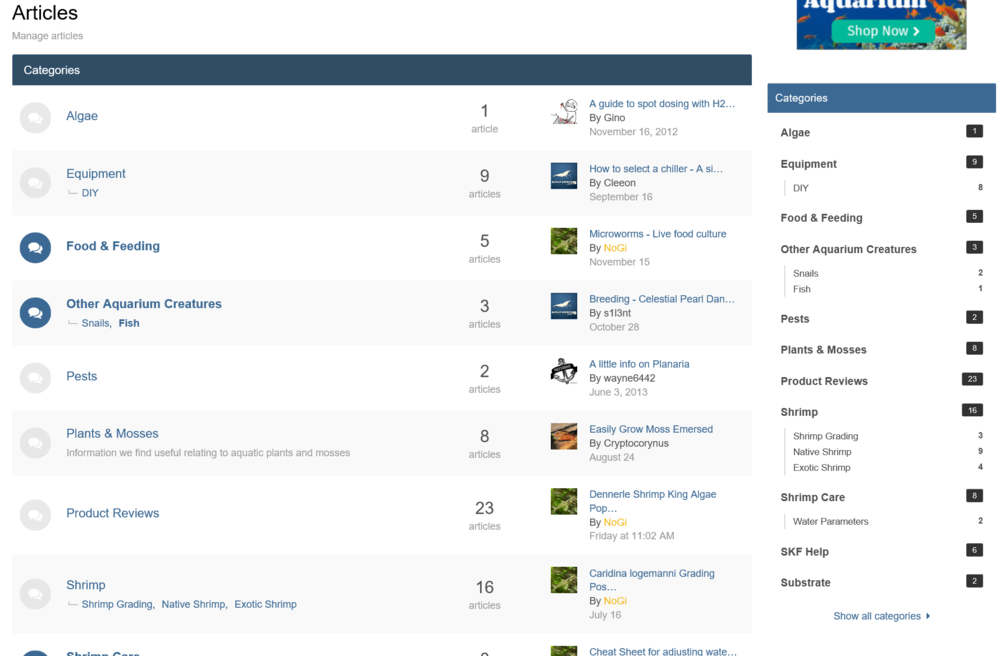Select Shrimp in sidebar Categories
Viewport: 1000px width, 656px height.
799,412
